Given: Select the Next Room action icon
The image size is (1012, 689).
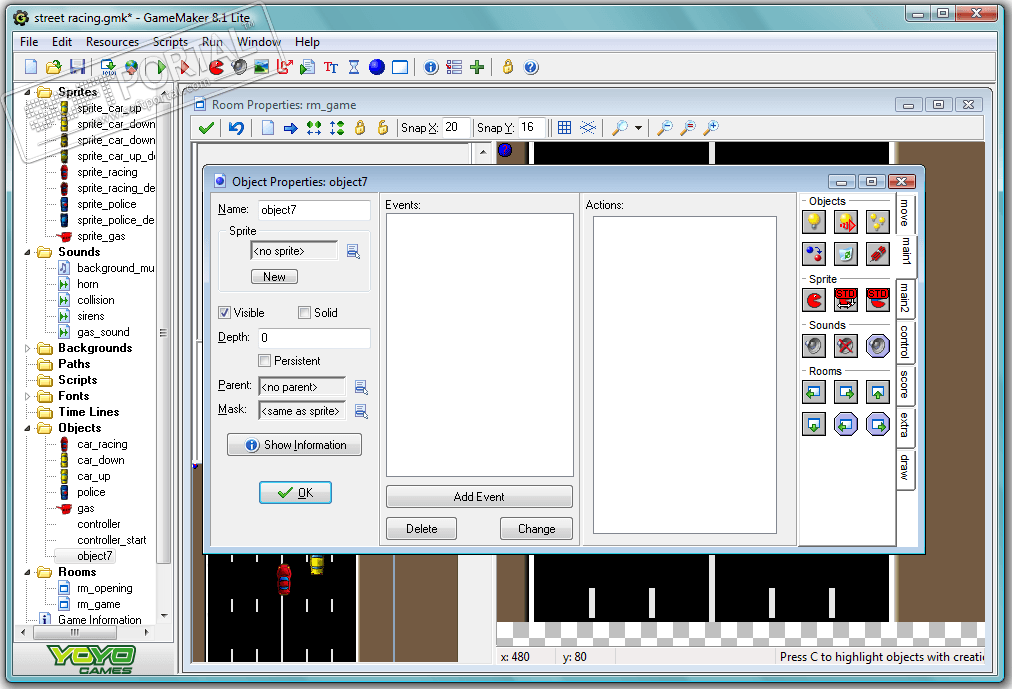Looking at the screenshot, I should point(845,392).
